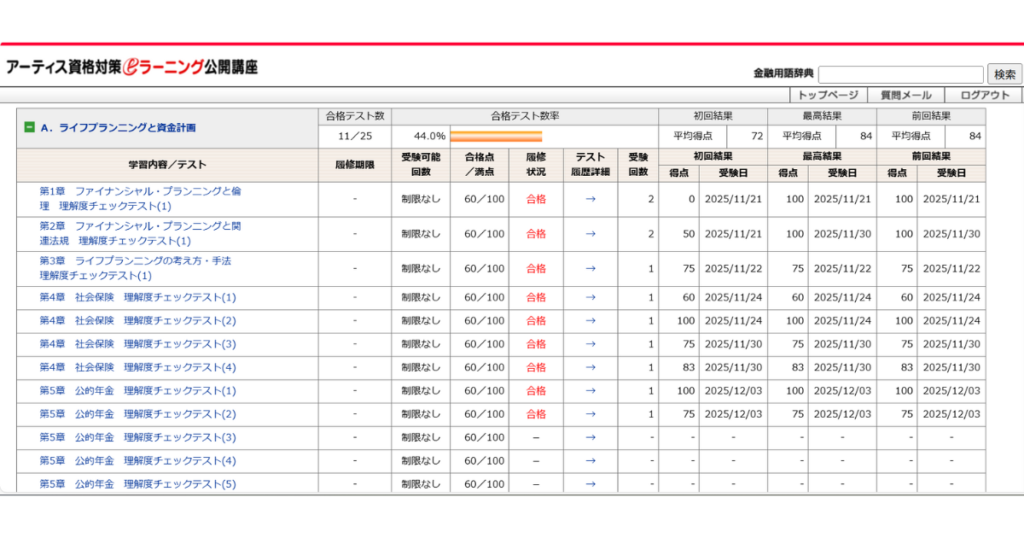Viewport: 1024px width, 538px height.
Task: Open test history arrow for 第2章 test
Action: pos(590,234)
